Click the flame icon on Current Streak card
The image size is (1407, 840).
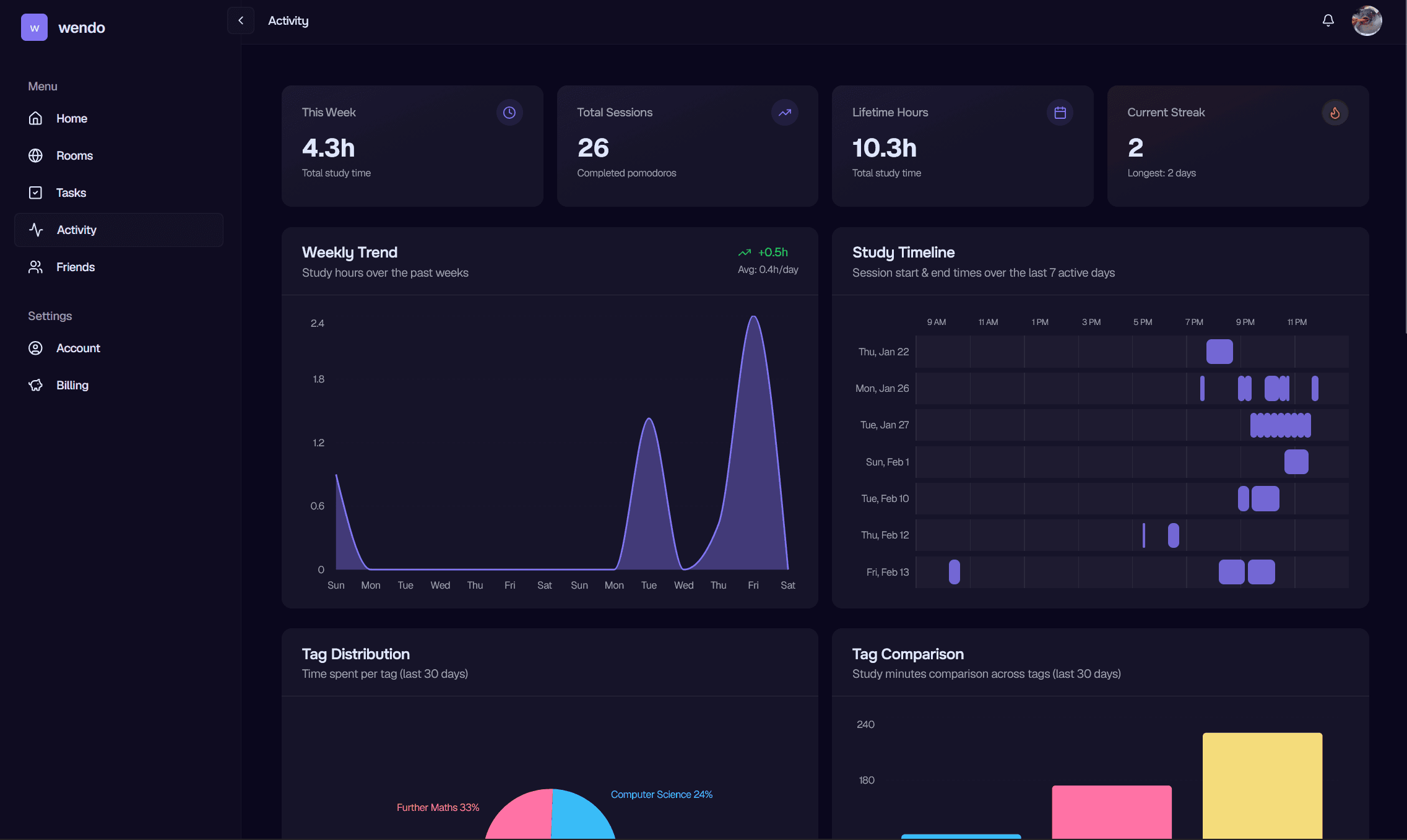1335,112
